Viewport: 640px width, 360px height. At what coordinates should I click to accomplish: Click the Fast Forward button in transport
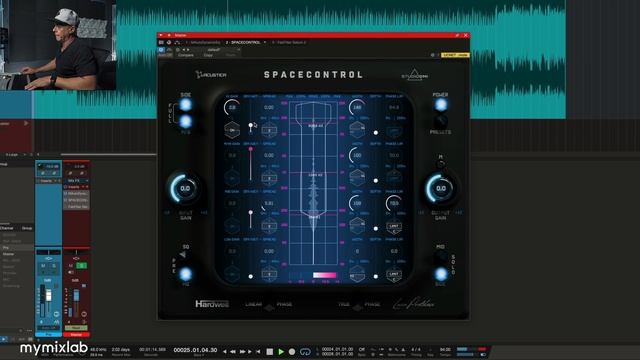[x=243, y=351]
